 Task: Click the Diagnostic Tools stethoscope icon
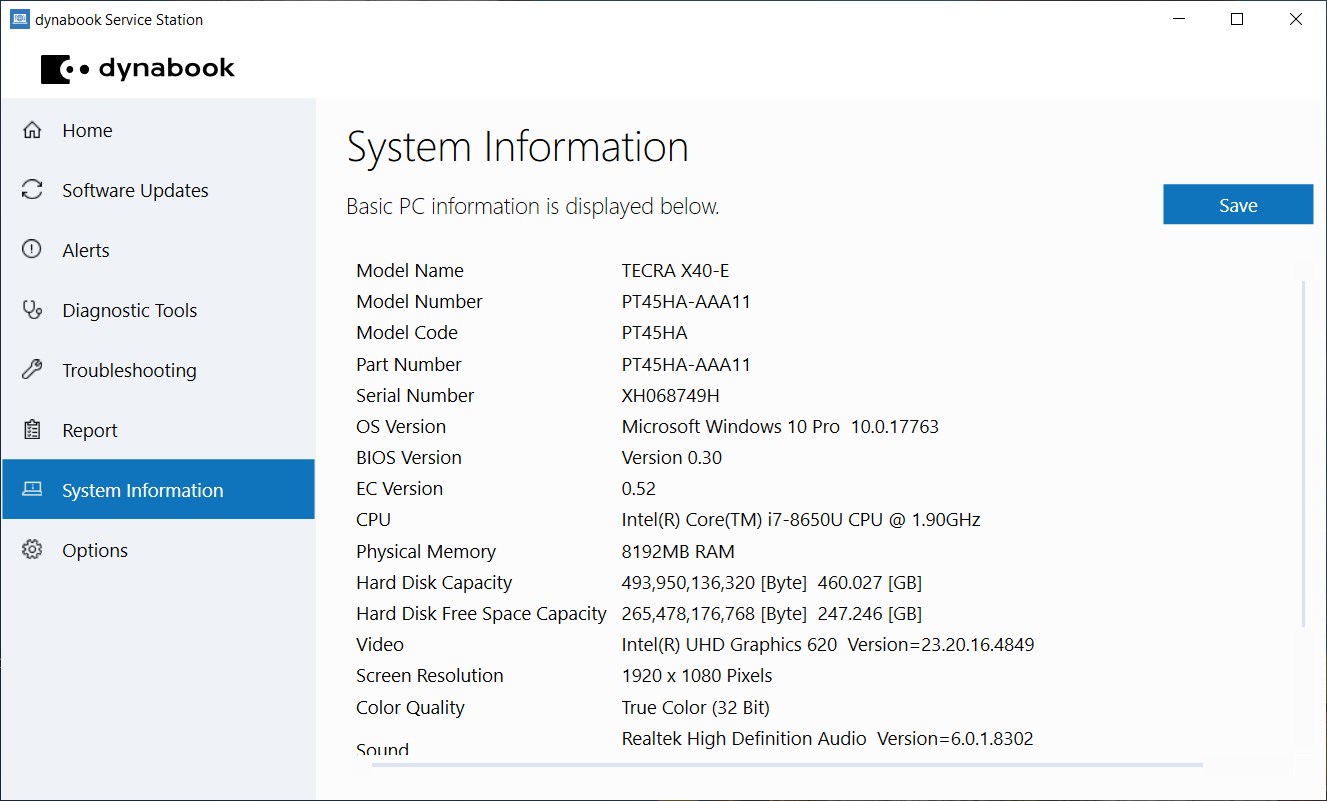point(32,310)
